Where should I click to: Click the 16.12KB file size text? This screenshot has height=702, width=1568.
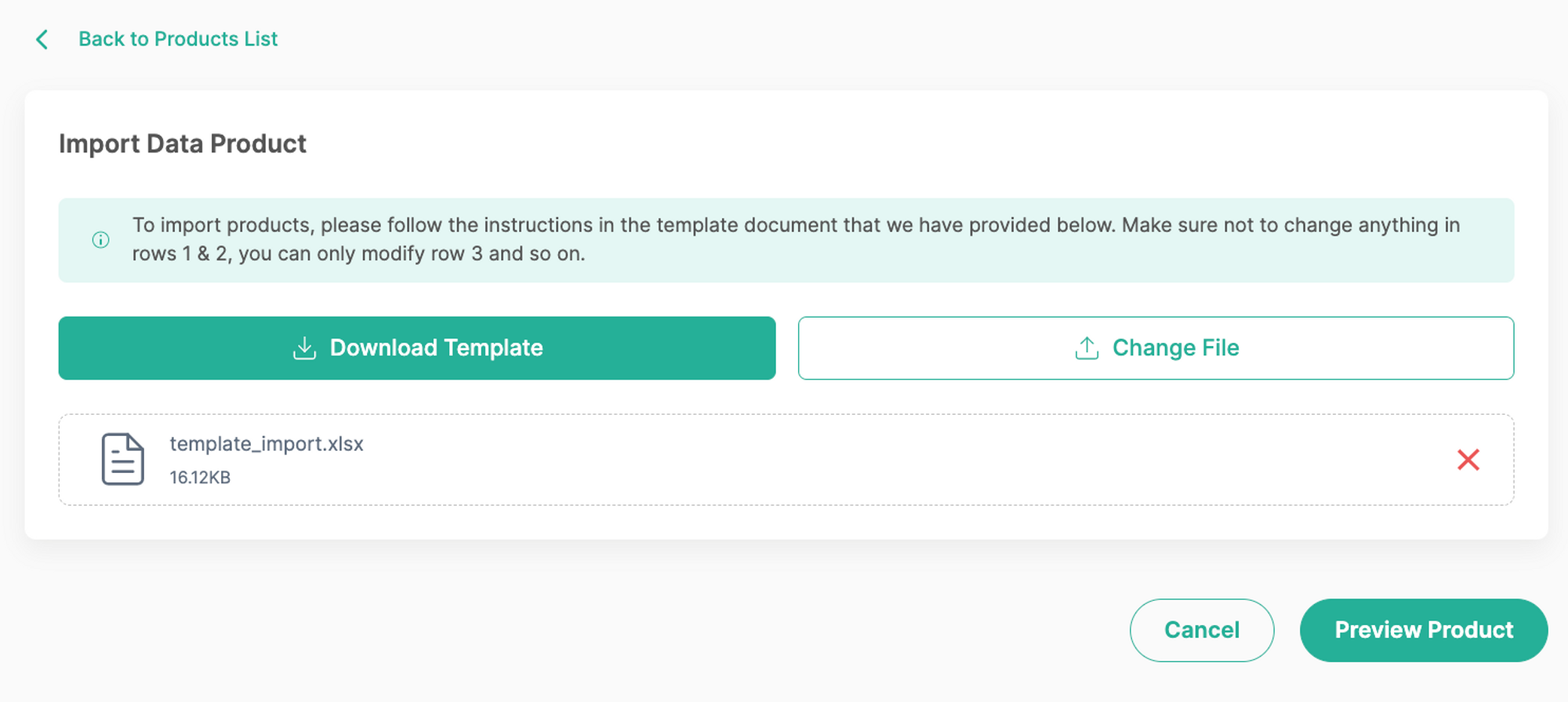pos(200,478)
